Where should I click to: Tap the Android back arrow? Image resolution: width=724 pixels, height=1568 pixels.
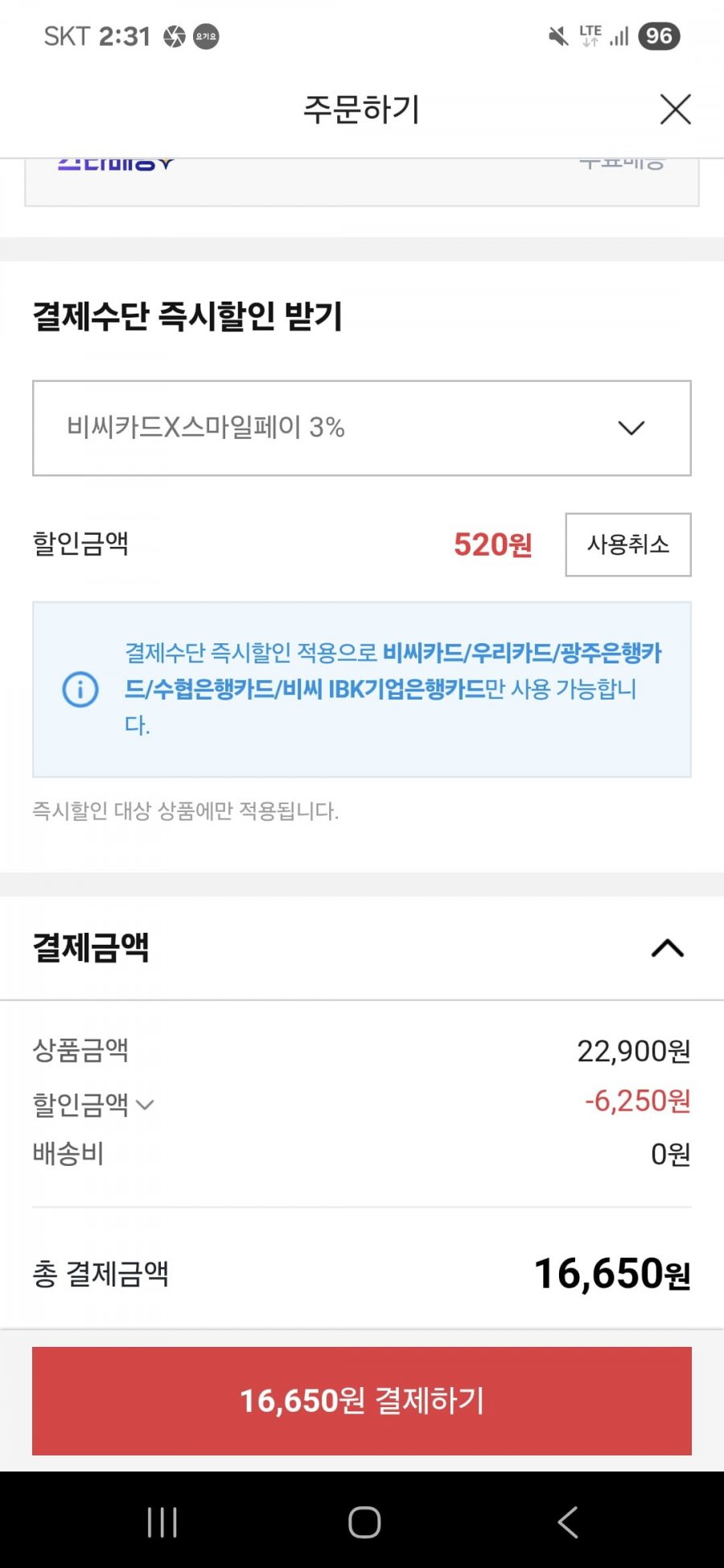point(567,1521)
